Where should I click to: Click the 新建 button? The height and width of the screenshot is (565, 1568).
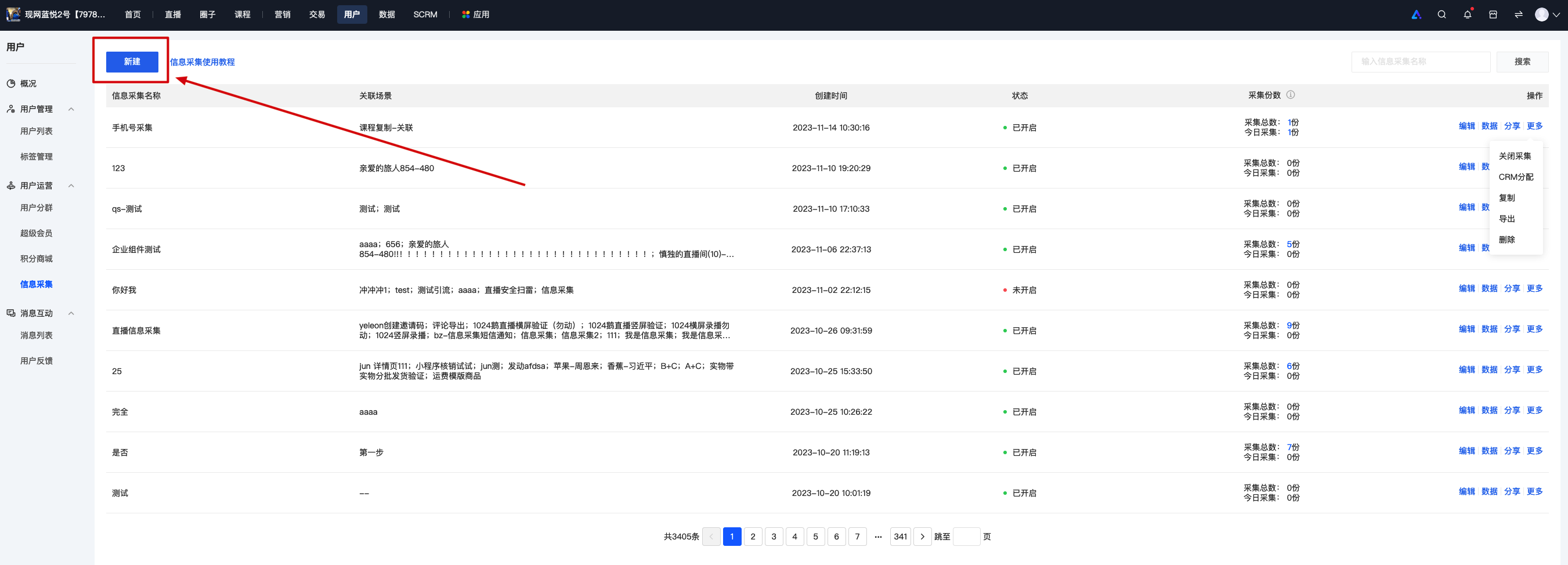click(x=132, y=61)
